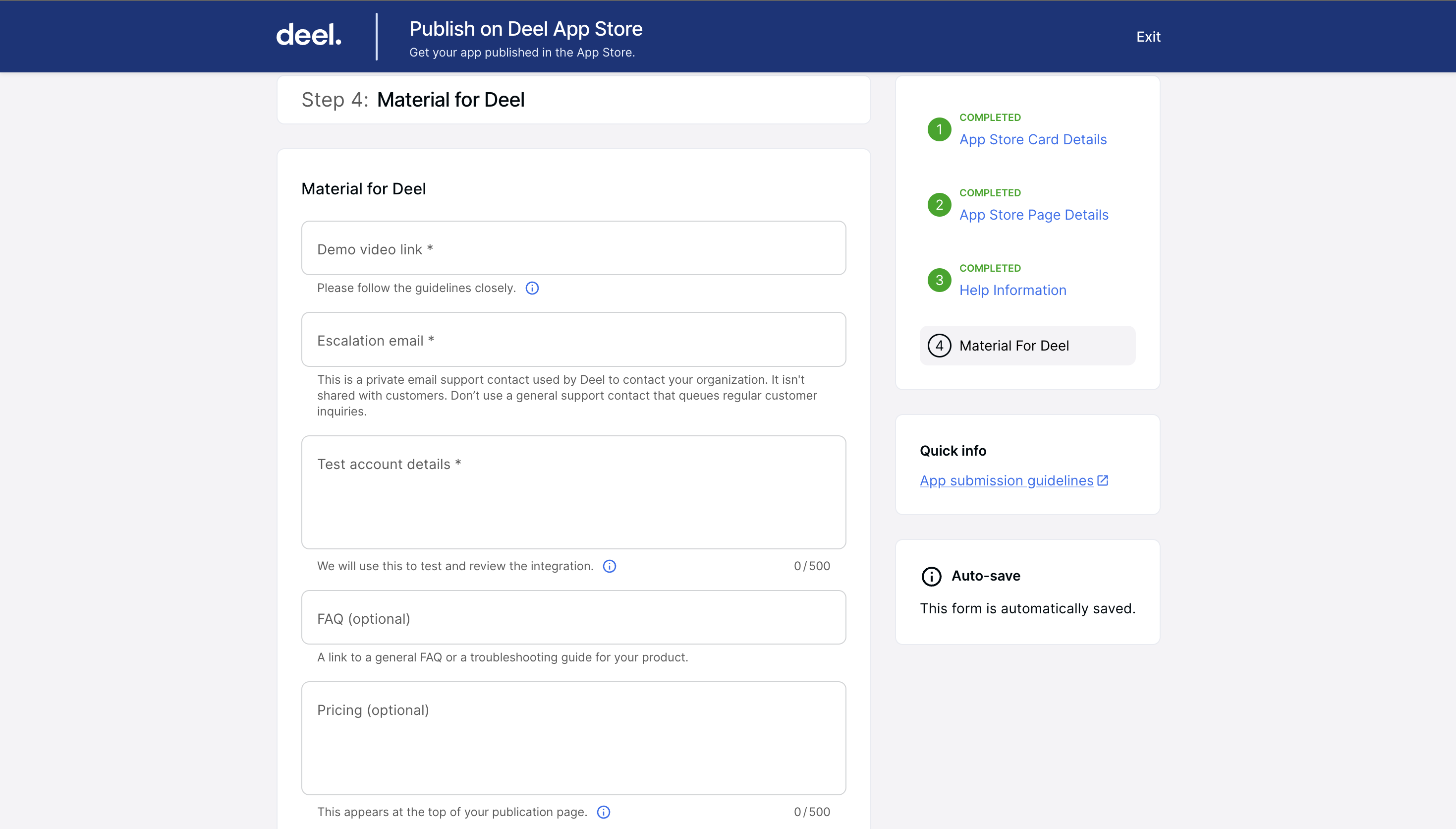Click 'A link to a general FAQ' hint text
The height and width of the screenshot is (829, 1456).
coord(503,657)
